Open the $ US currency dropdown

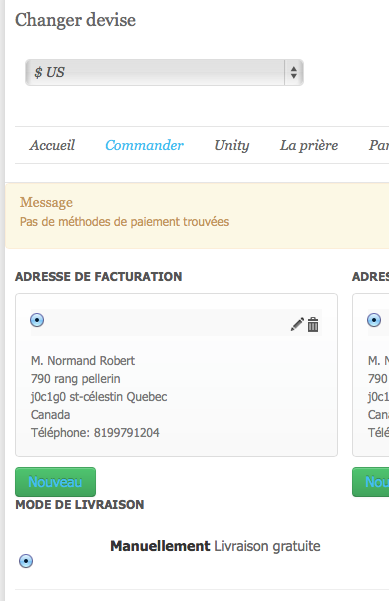(164, 72)
